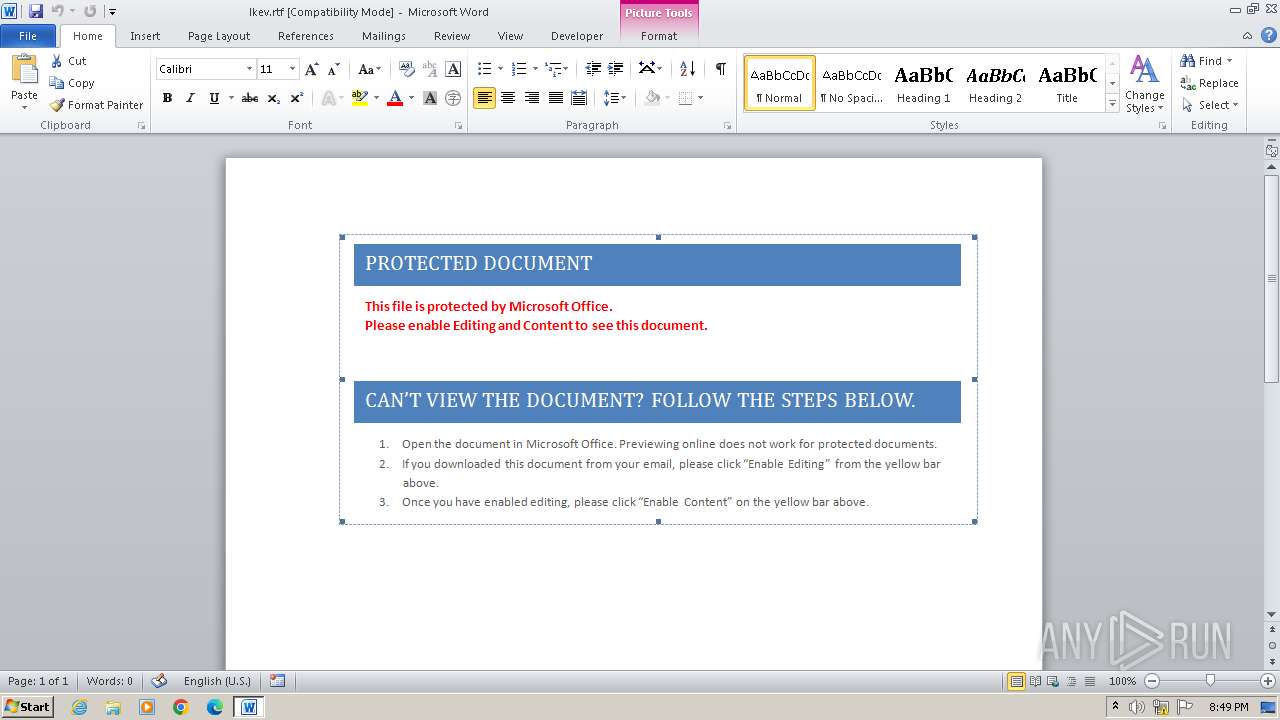1280x720 pixels.
Task: Click the Windows Start button
Action: (27, 706)
